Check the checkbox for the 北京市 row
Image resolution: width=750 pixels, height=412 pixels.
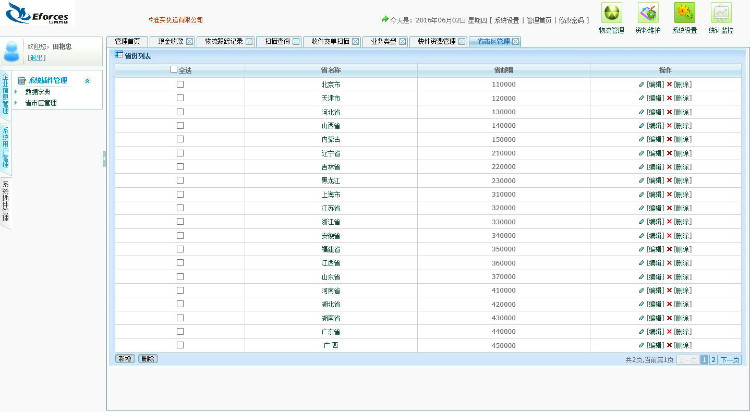point(181,85)
